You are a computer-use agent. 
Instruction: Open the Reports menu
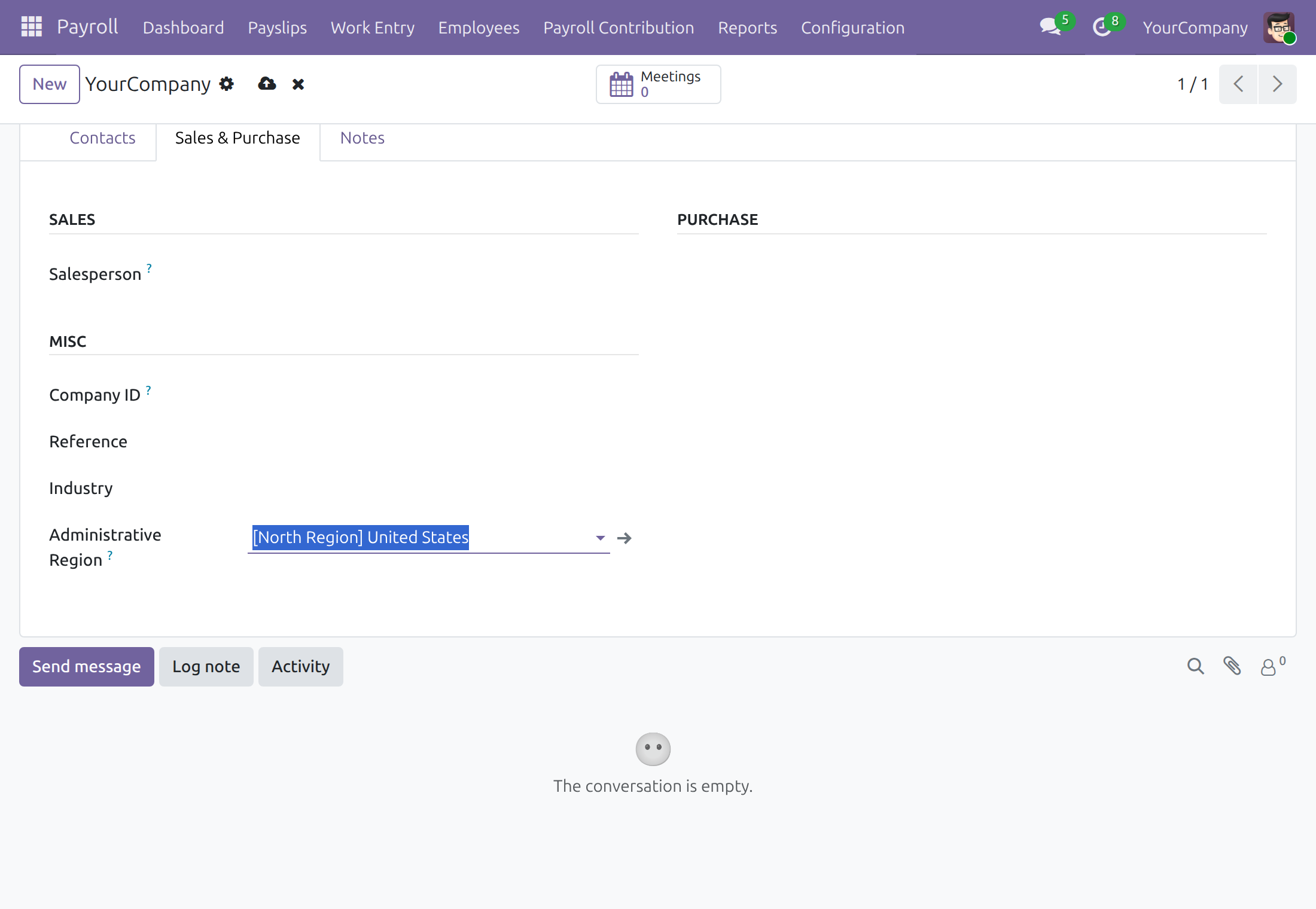(x=747, y=28)
